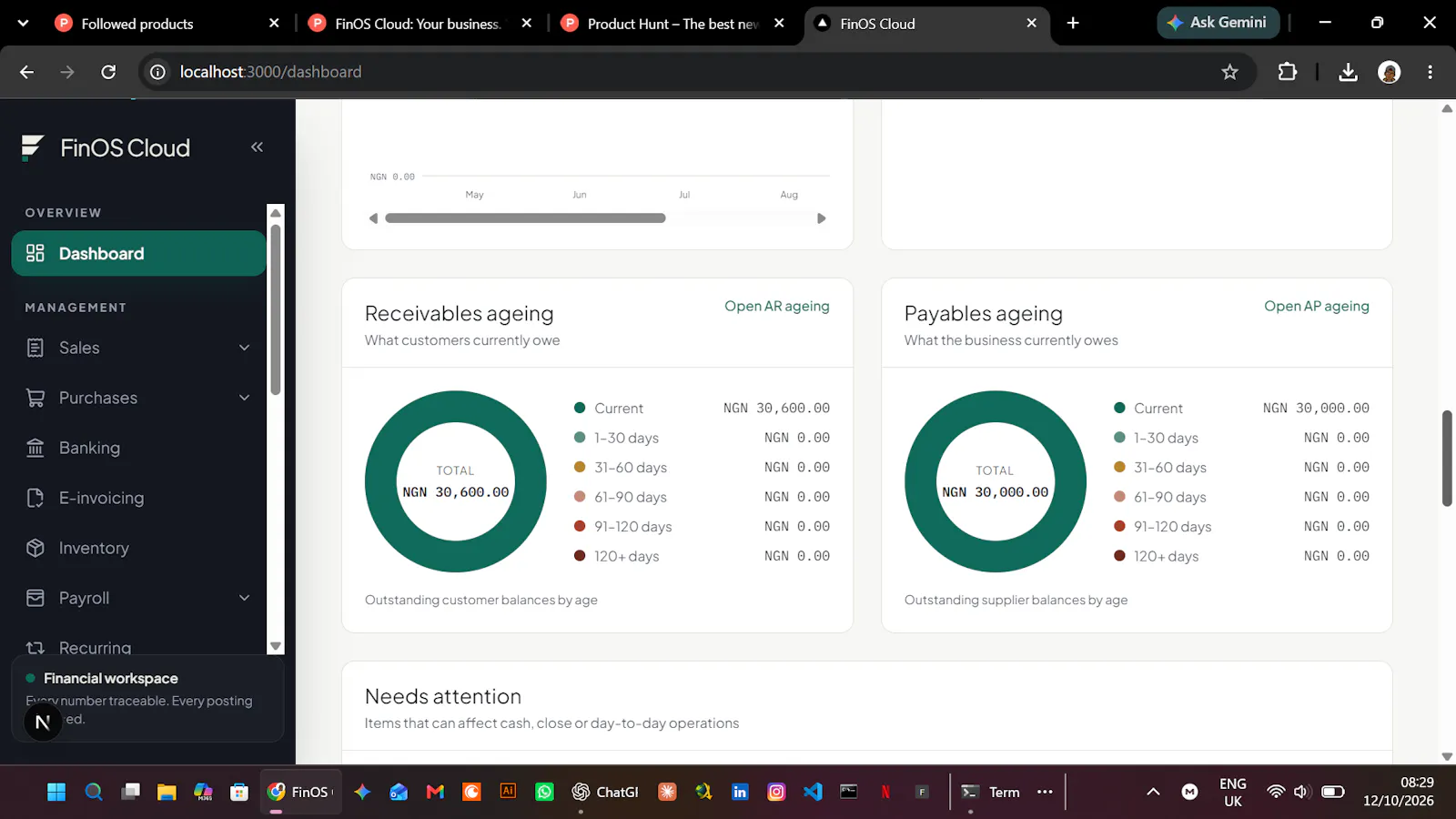Click the sidebar scrollbar down arrow

(275, 646)
